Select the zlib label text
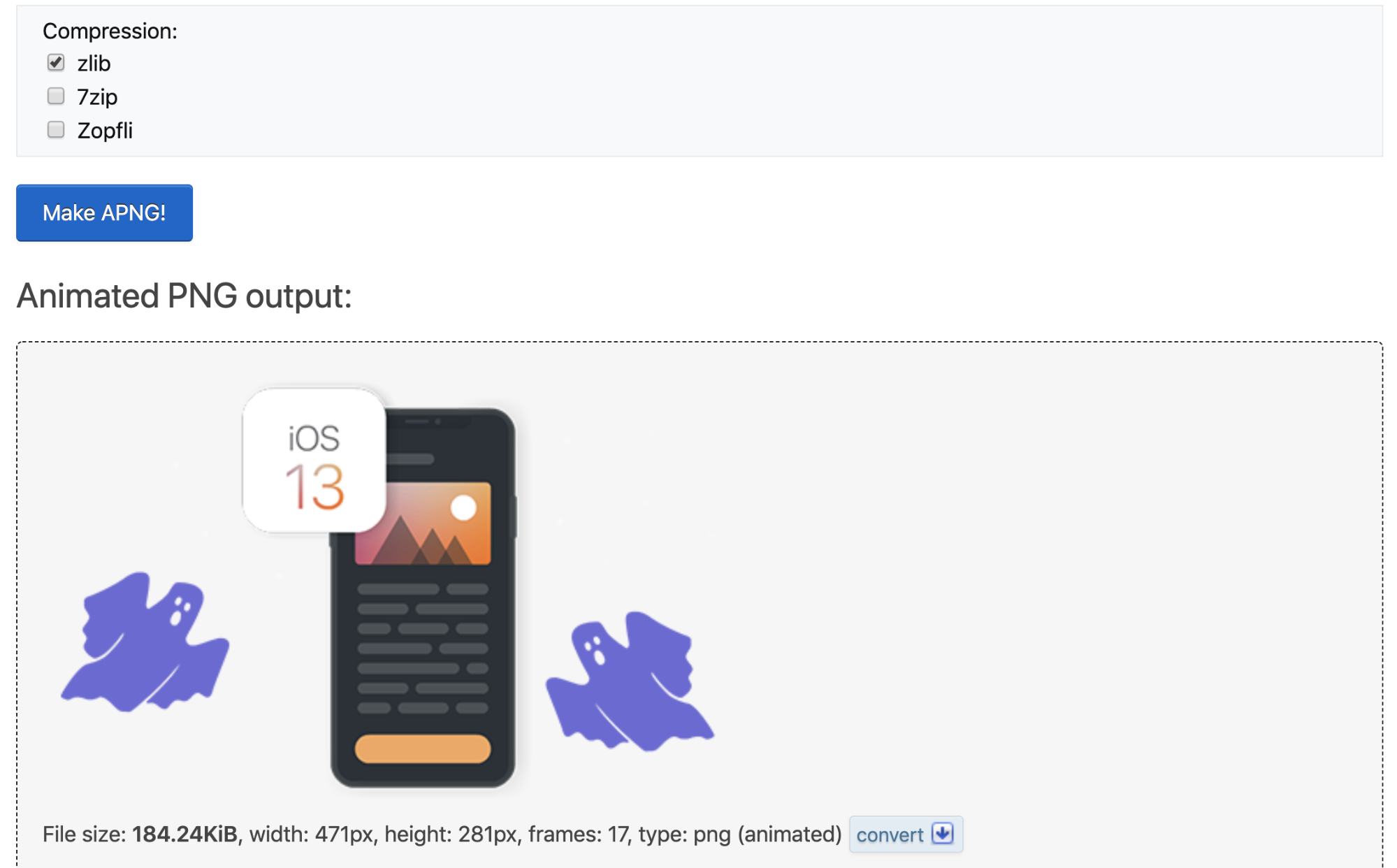Viewport: 1397px width, 868px height. (94, 64)
